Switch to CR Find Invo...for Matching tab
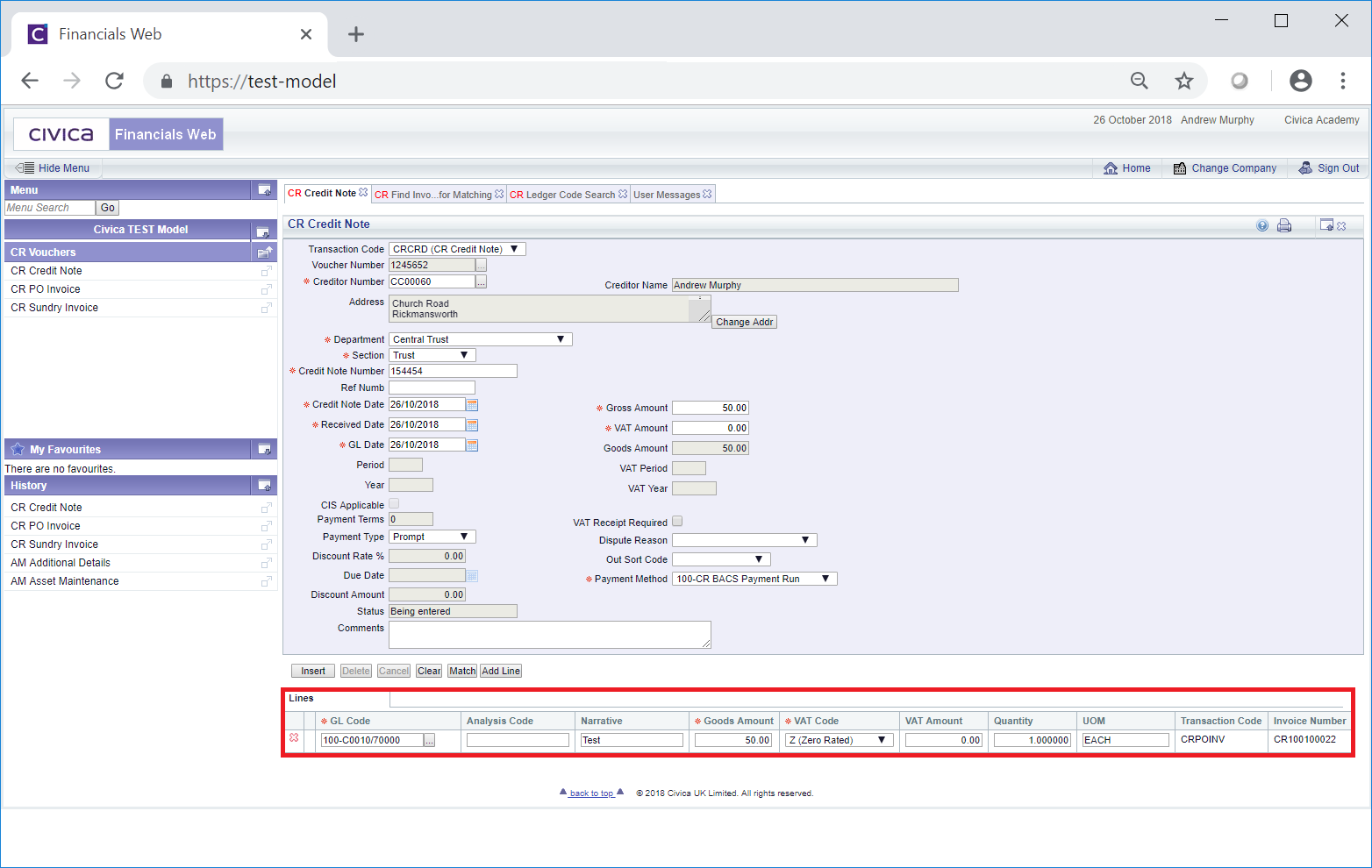 [432, 195]
